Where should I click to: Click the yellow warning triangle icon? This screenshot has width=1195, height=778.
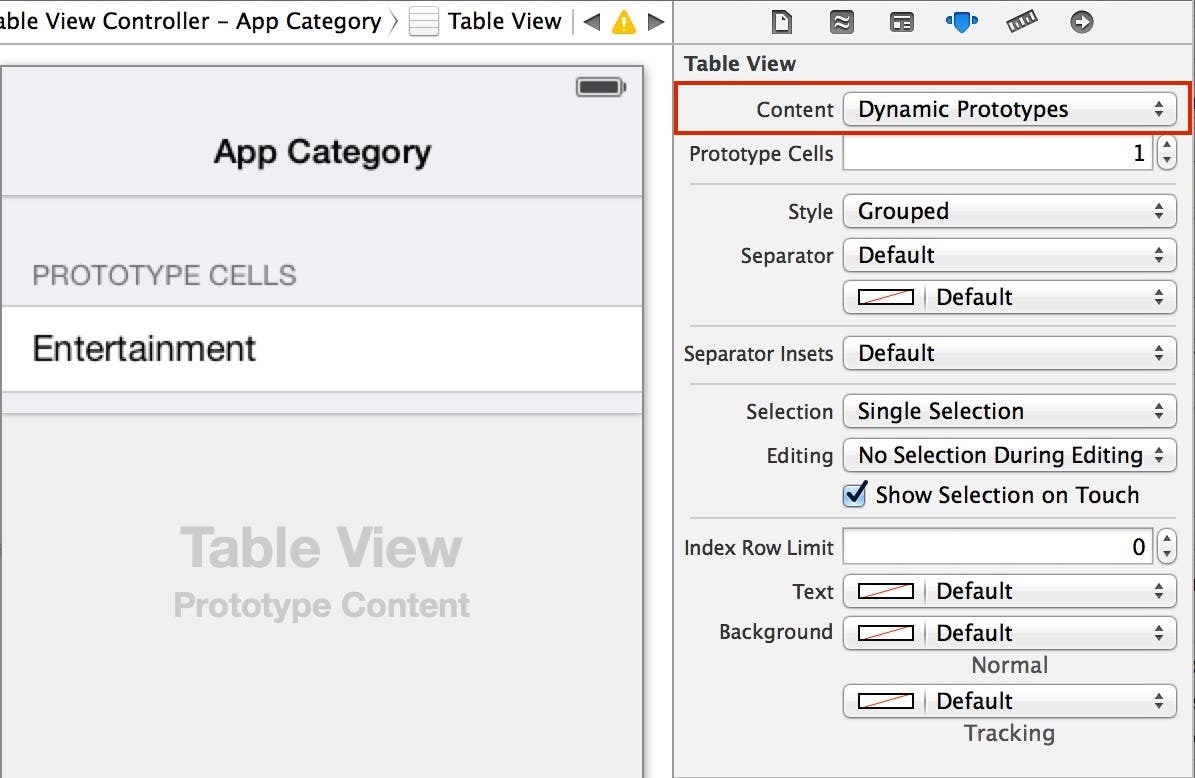coord(624,22)
